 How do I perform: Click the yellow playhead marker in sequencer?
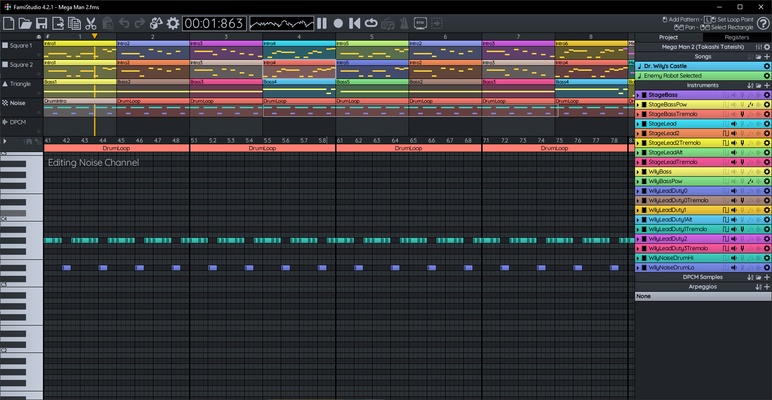tap(95, 36)
